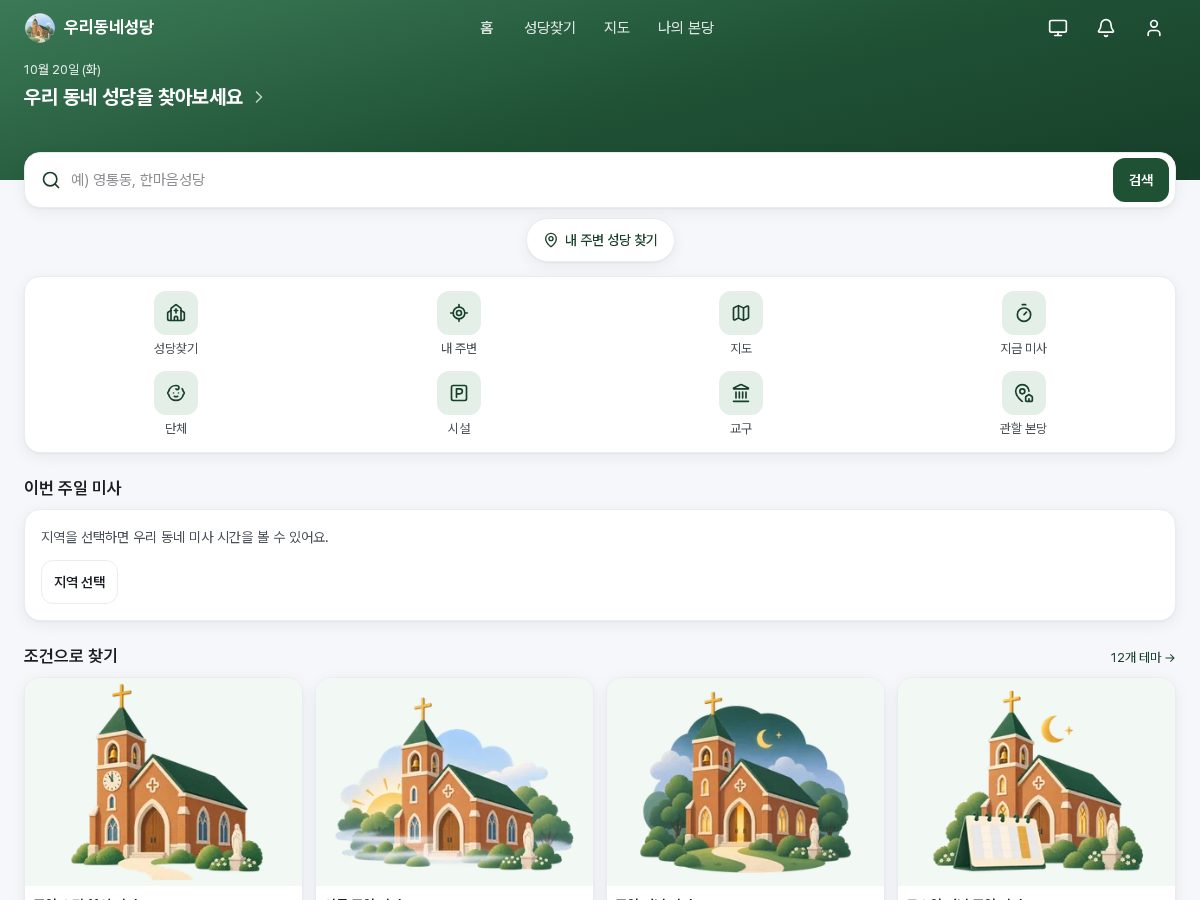The image size is (1200, 900).
Task: Open the church with calendar thumbnail
Action: [x=1037, y=782]
